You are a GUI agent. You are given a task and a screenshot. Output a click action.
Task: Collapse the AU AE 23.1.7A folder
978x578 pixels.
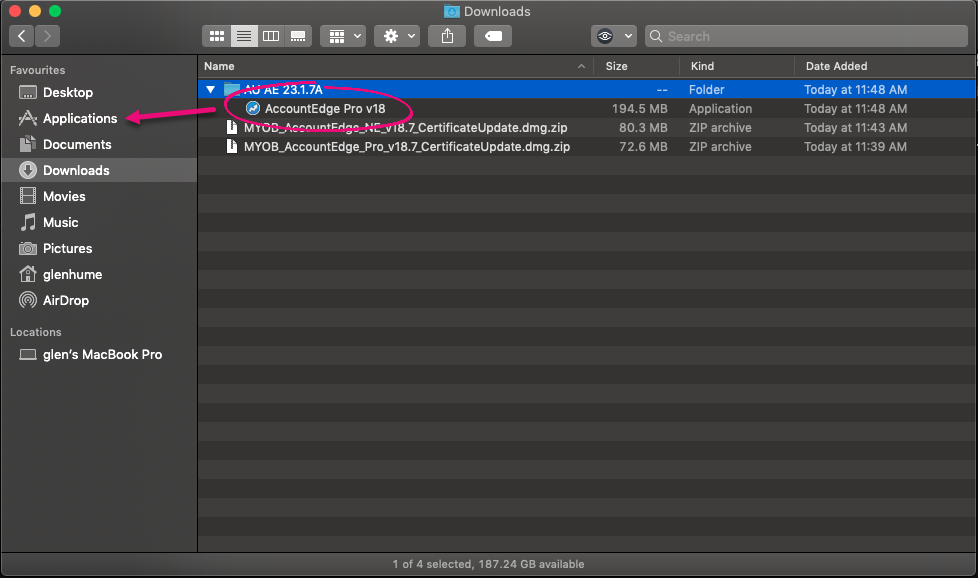point(210,90)
